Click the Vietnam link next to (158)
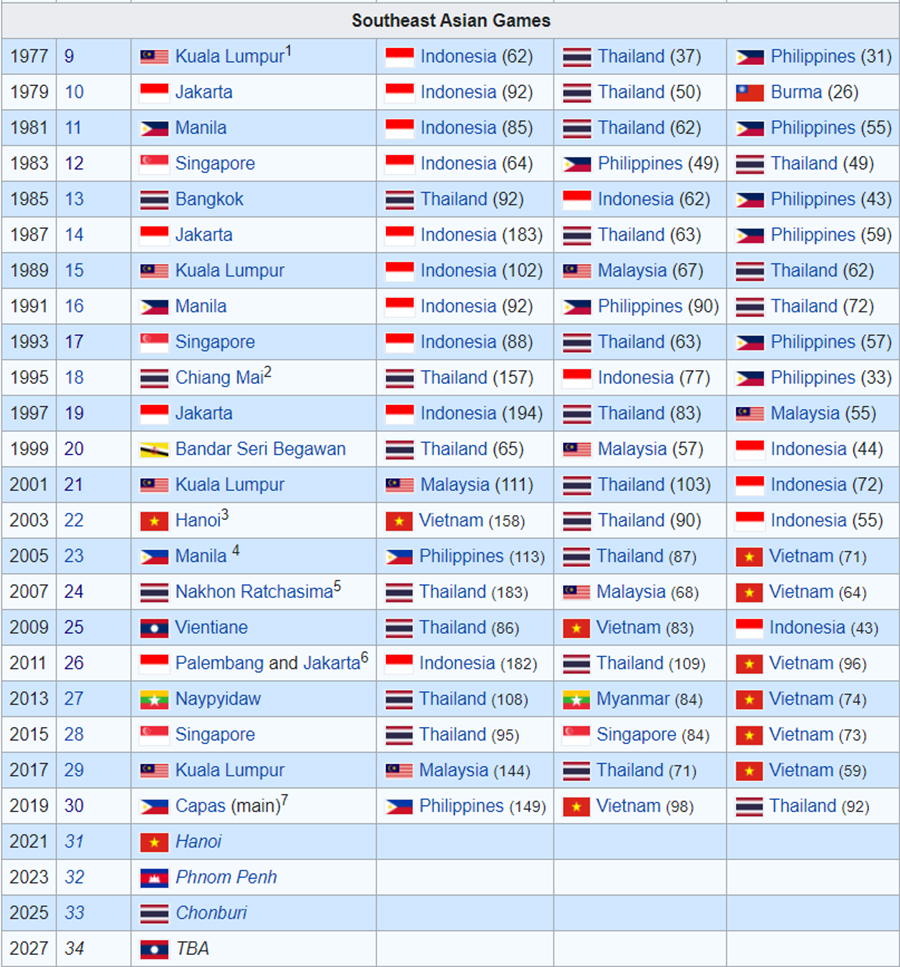Viewport: 900px width, 967px height. 451,521
